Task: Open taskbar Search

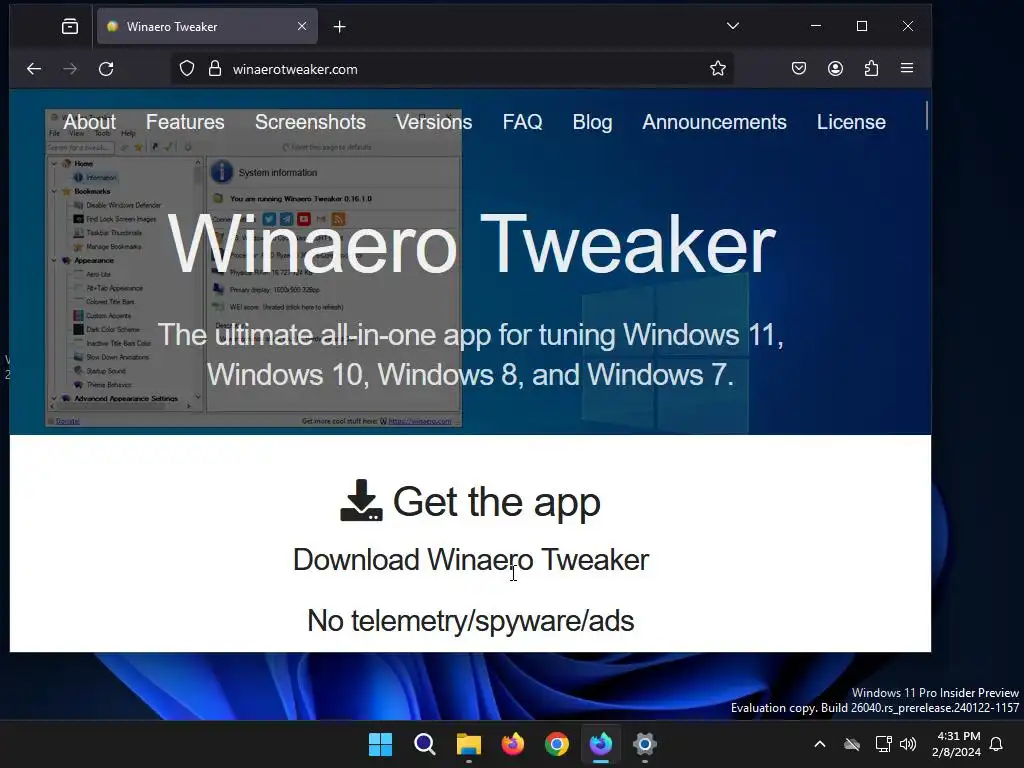Action: 424,744
